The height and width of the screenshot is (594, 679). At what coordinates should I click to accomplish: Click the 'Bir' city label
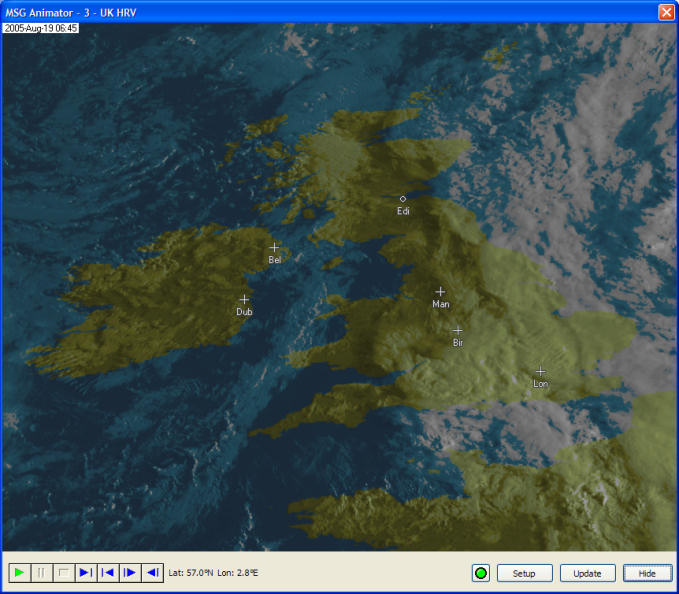458,343
